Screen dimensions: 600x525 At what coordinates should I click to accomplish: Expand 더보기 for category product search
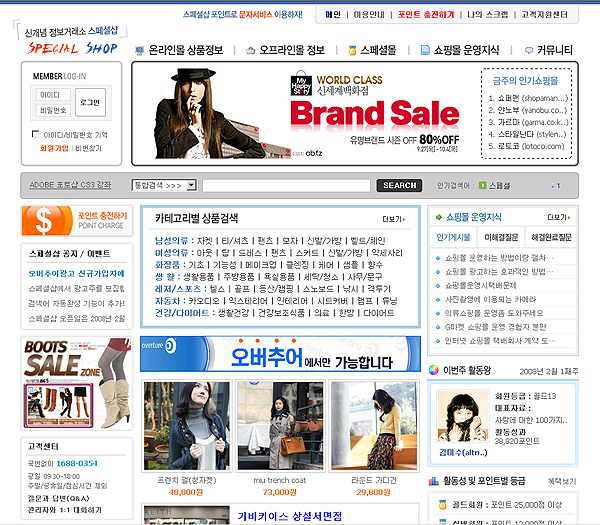[x=393, y=219]
